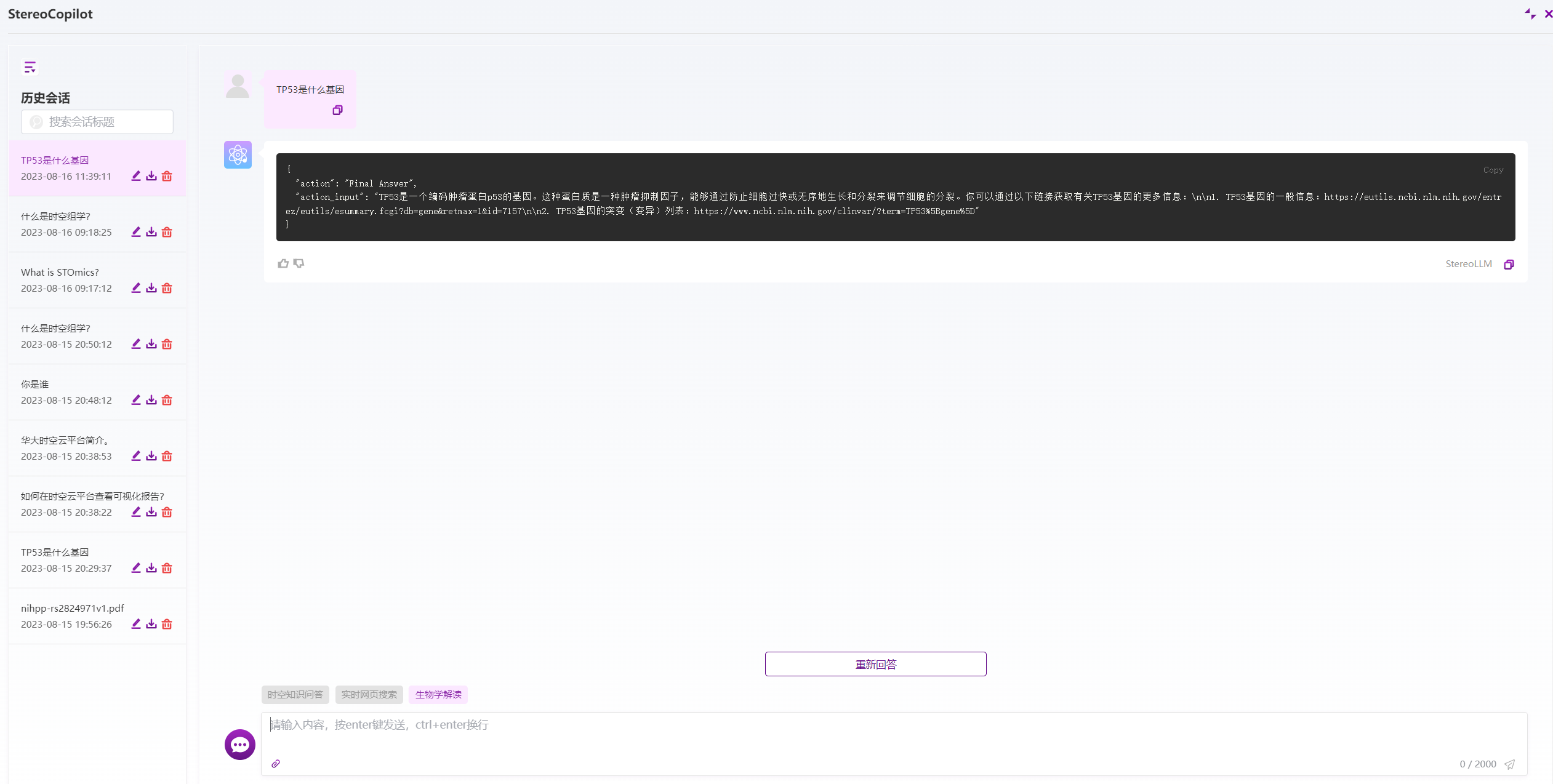This screenshot has width=1553, height=784.
Task: Download the 如何在时空云平台查看可视化报告? conversation
Action: tap(151, 512)
